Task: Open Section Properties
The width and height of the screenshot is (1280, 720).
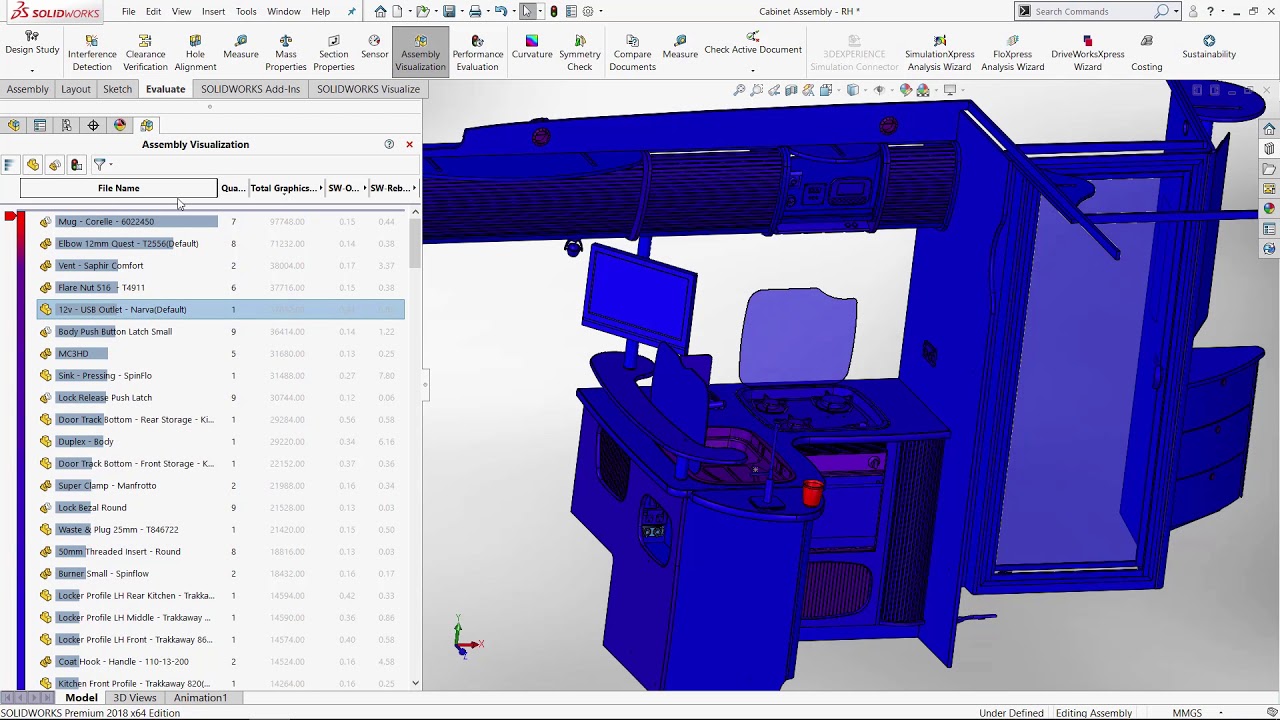Action: (x=334, y=53)
